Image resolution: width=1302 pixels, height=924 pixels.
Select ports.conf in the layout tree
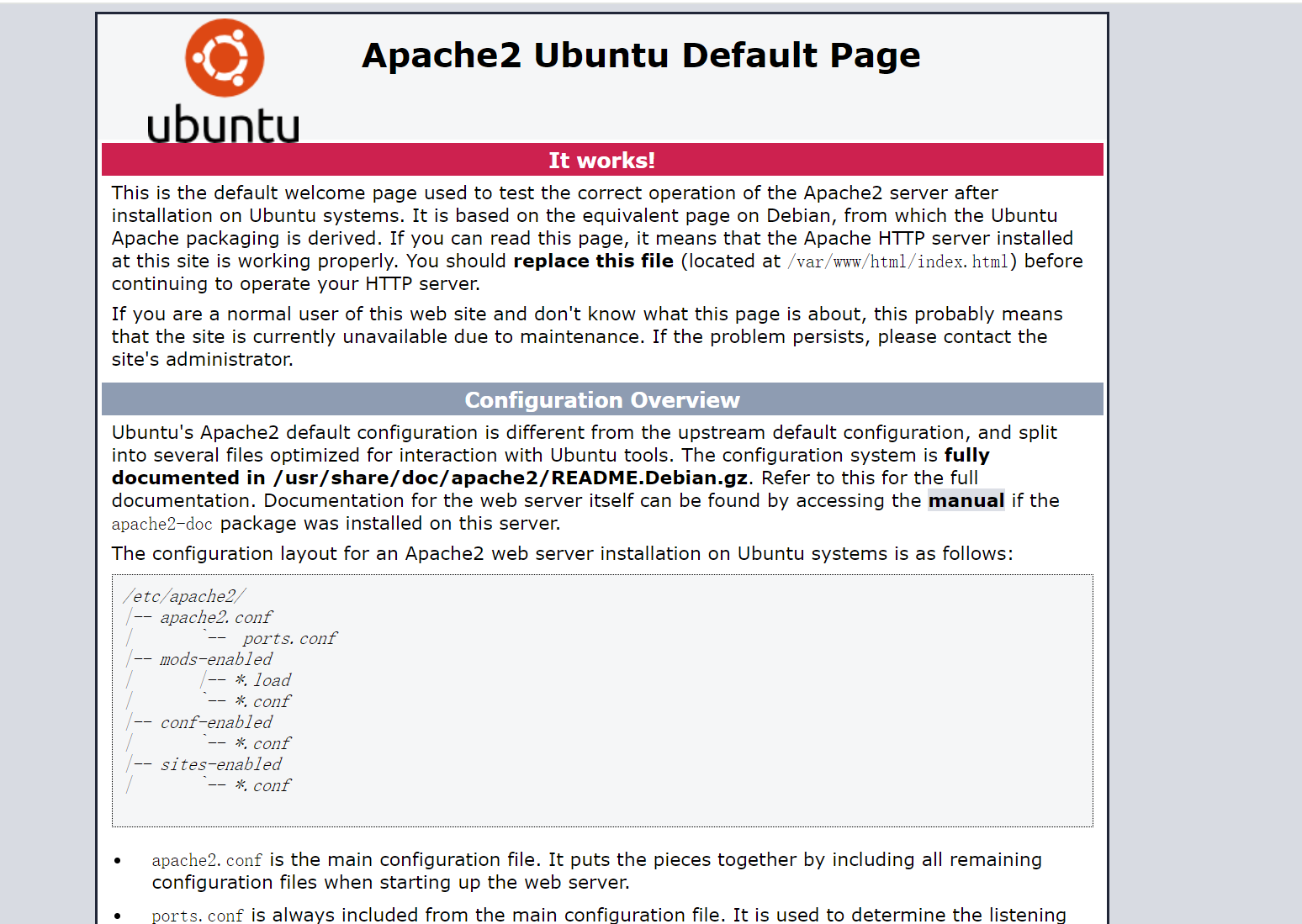coord(289,639)
